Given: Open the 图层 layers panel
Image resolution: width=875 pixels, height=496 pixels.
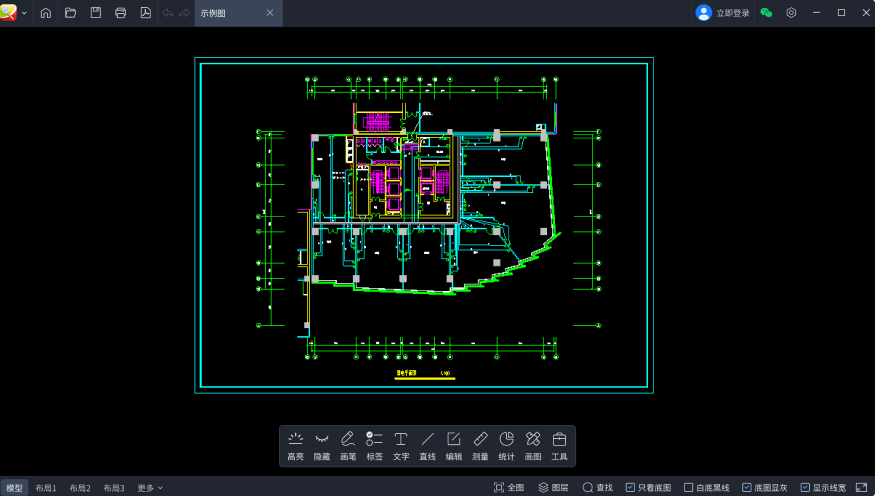Looking at the screenshot, I should tap(553, 488).
